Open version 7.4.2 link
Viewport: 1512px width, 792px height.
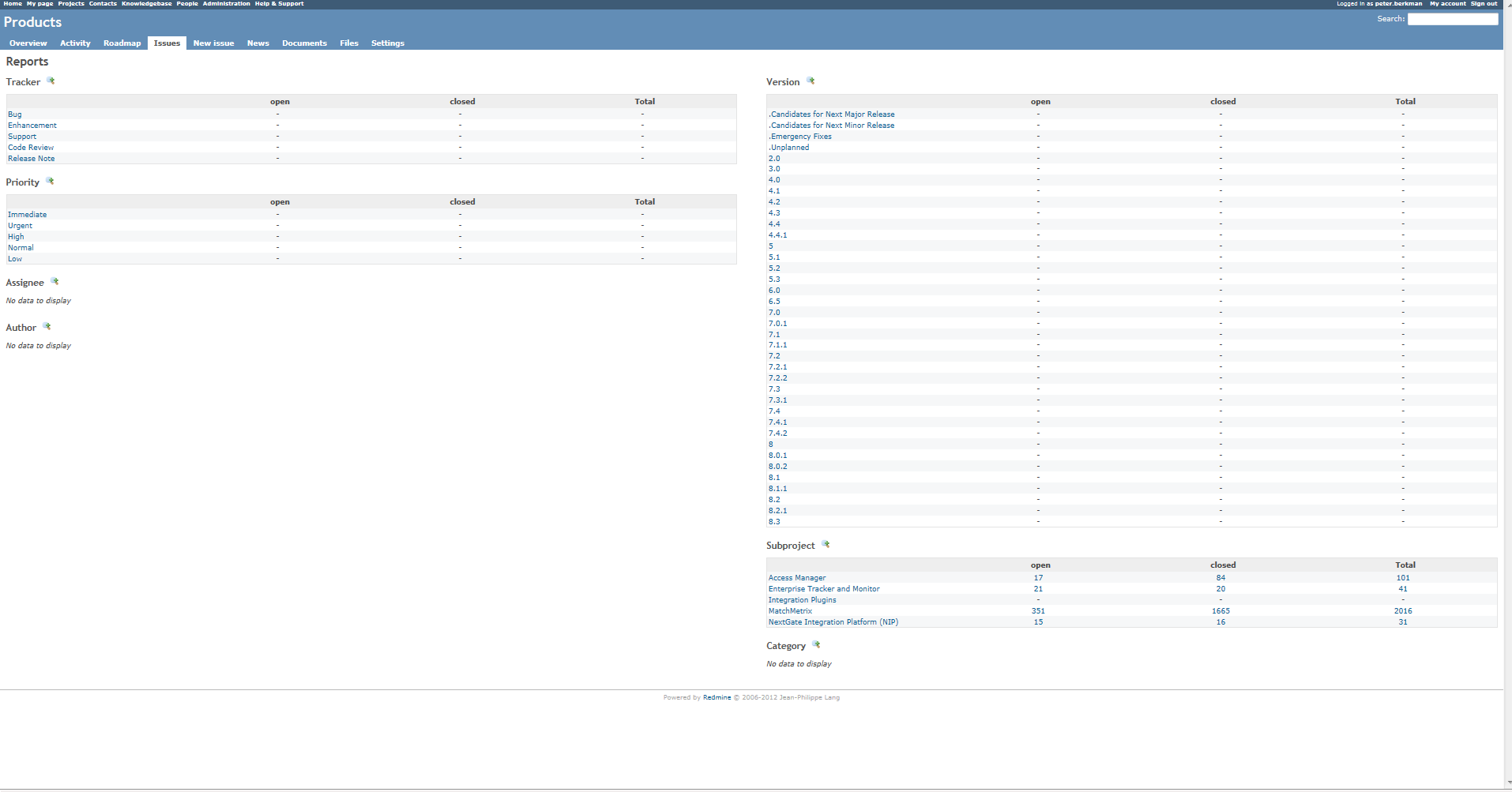click(777, 434)
